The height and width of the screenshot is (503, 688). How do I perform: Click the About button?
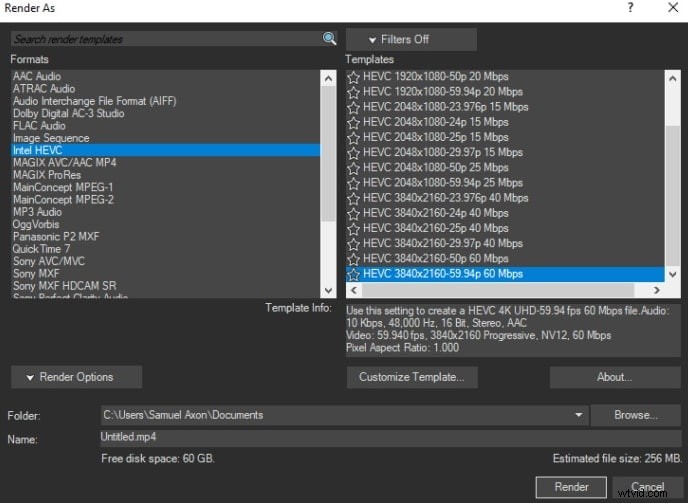tap(615, 377)
